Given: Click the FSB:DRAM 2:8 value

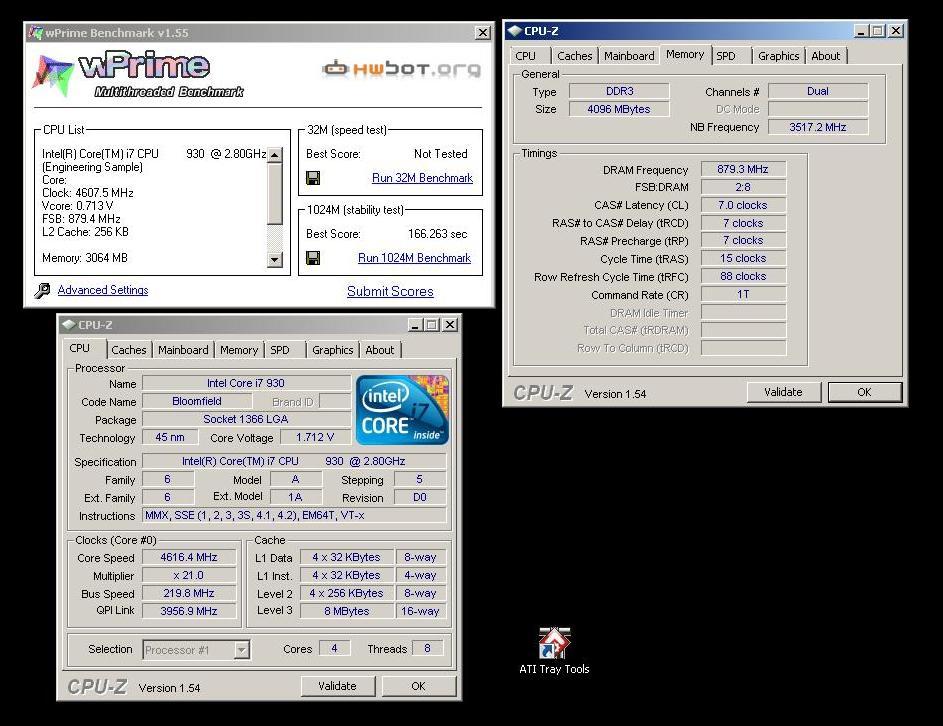Looking at the screenshot, I should [x=743, y=187].
